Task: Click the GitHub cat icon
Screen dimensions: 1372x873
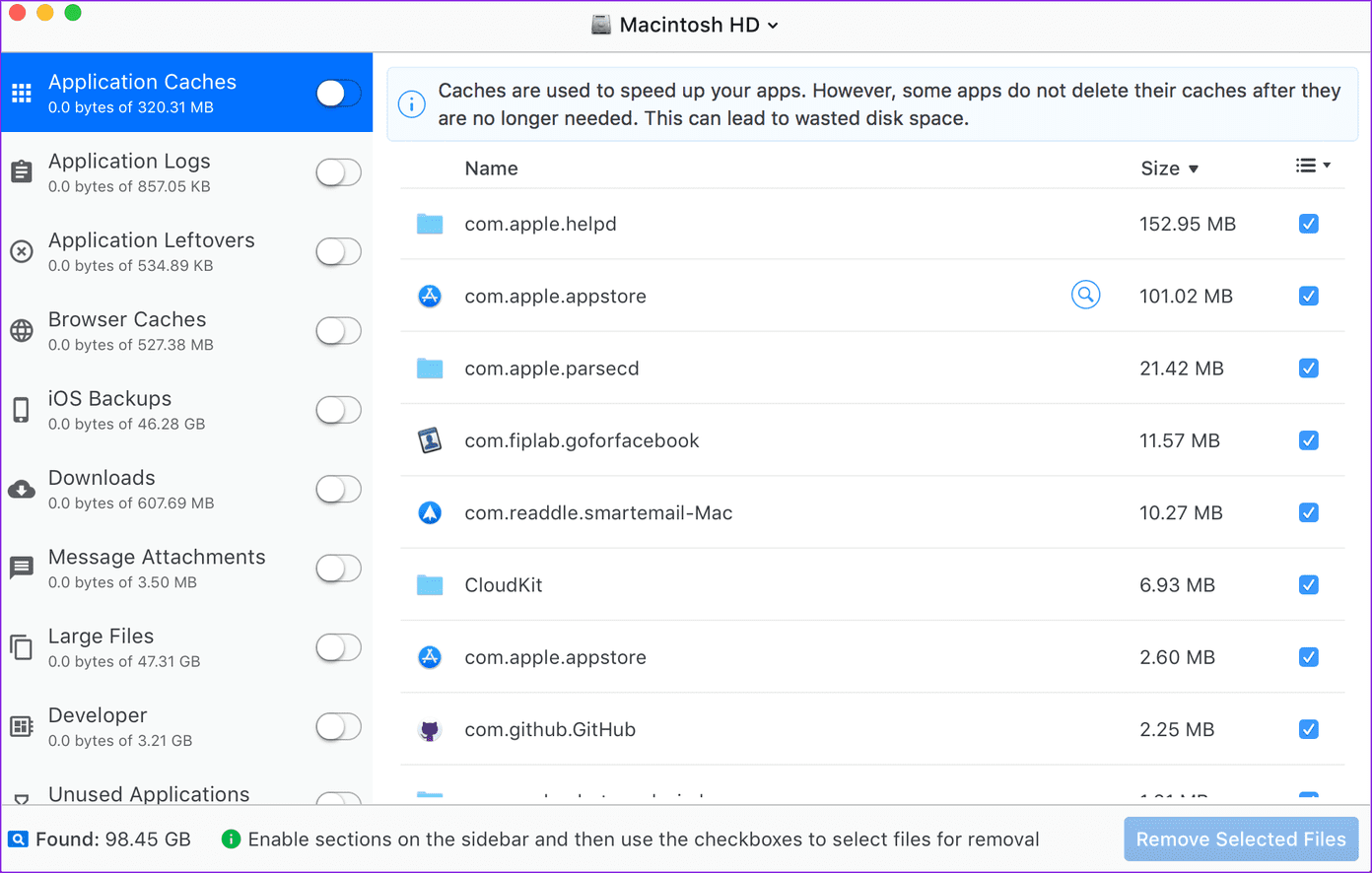Action: click(430, 730)
